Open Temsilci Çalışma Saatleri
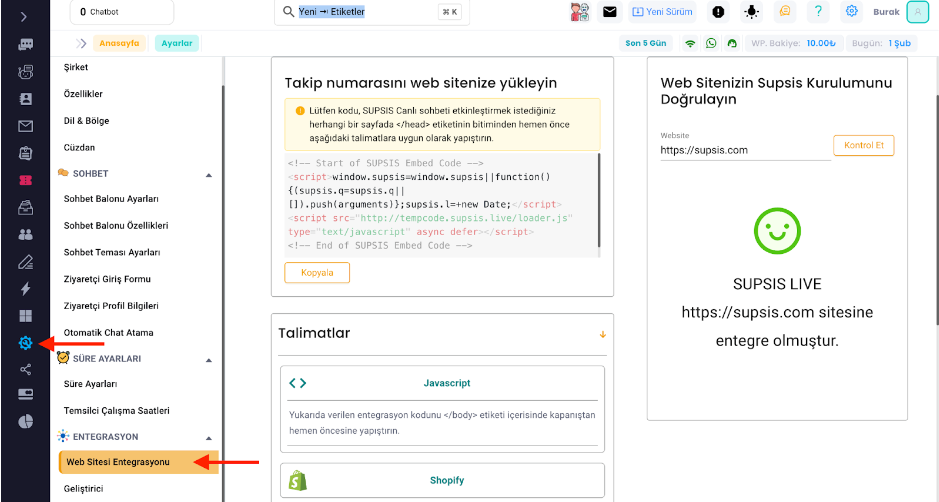 [117, 411]
